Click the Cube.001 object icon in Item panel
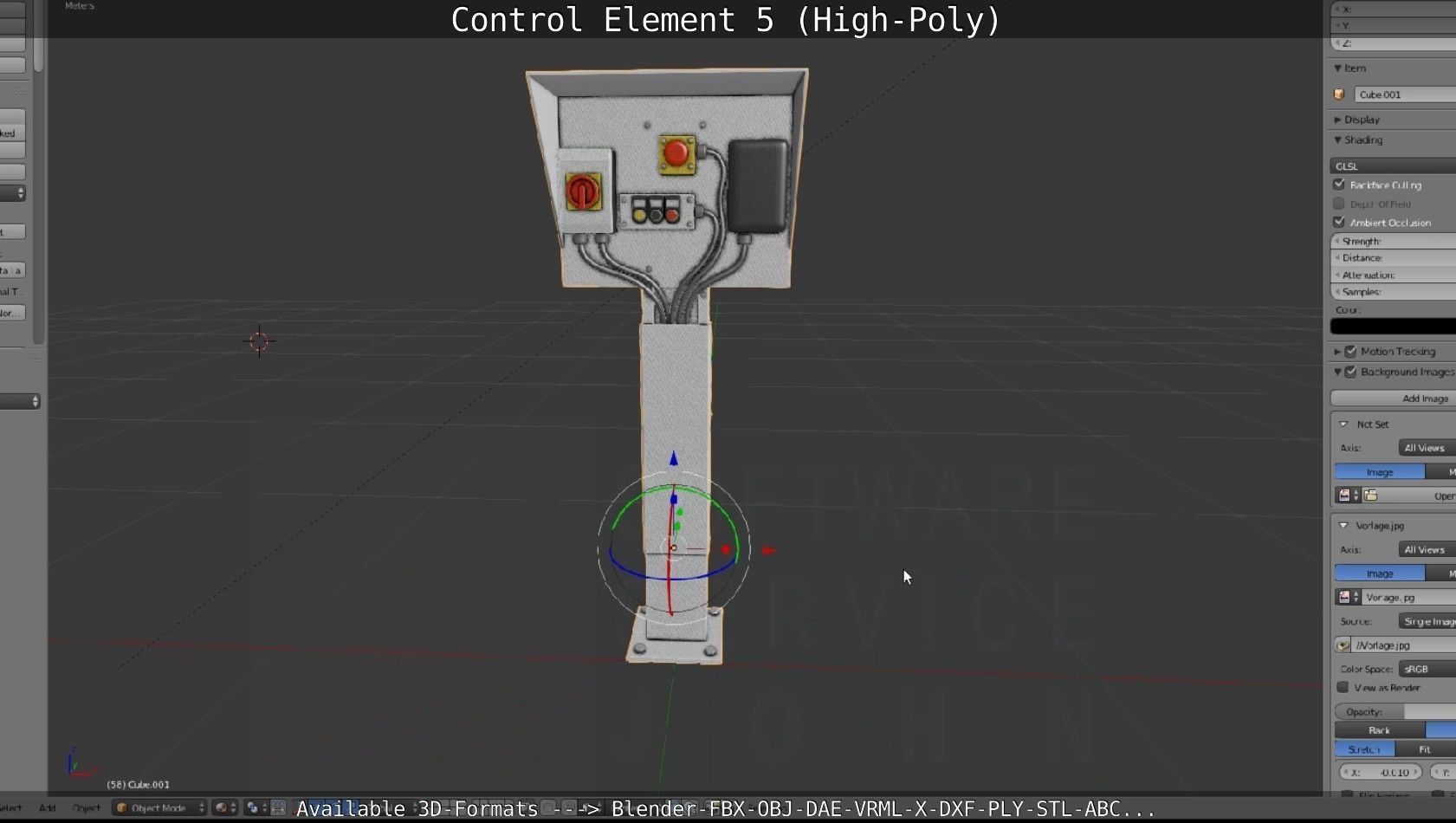1456x823 pixels. point(1339,94)
